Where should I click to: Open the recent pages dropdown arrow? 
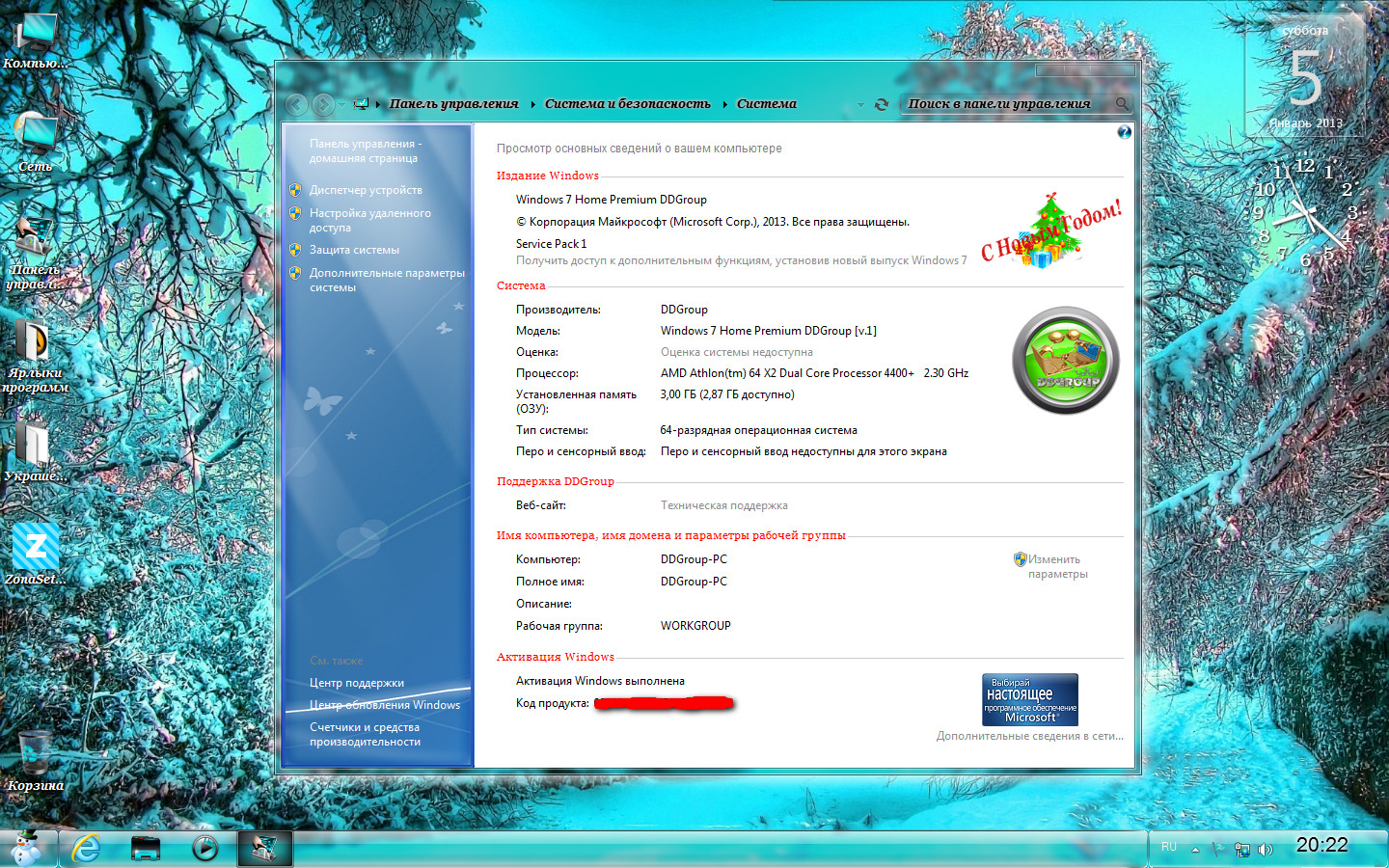tap(342, 104)
